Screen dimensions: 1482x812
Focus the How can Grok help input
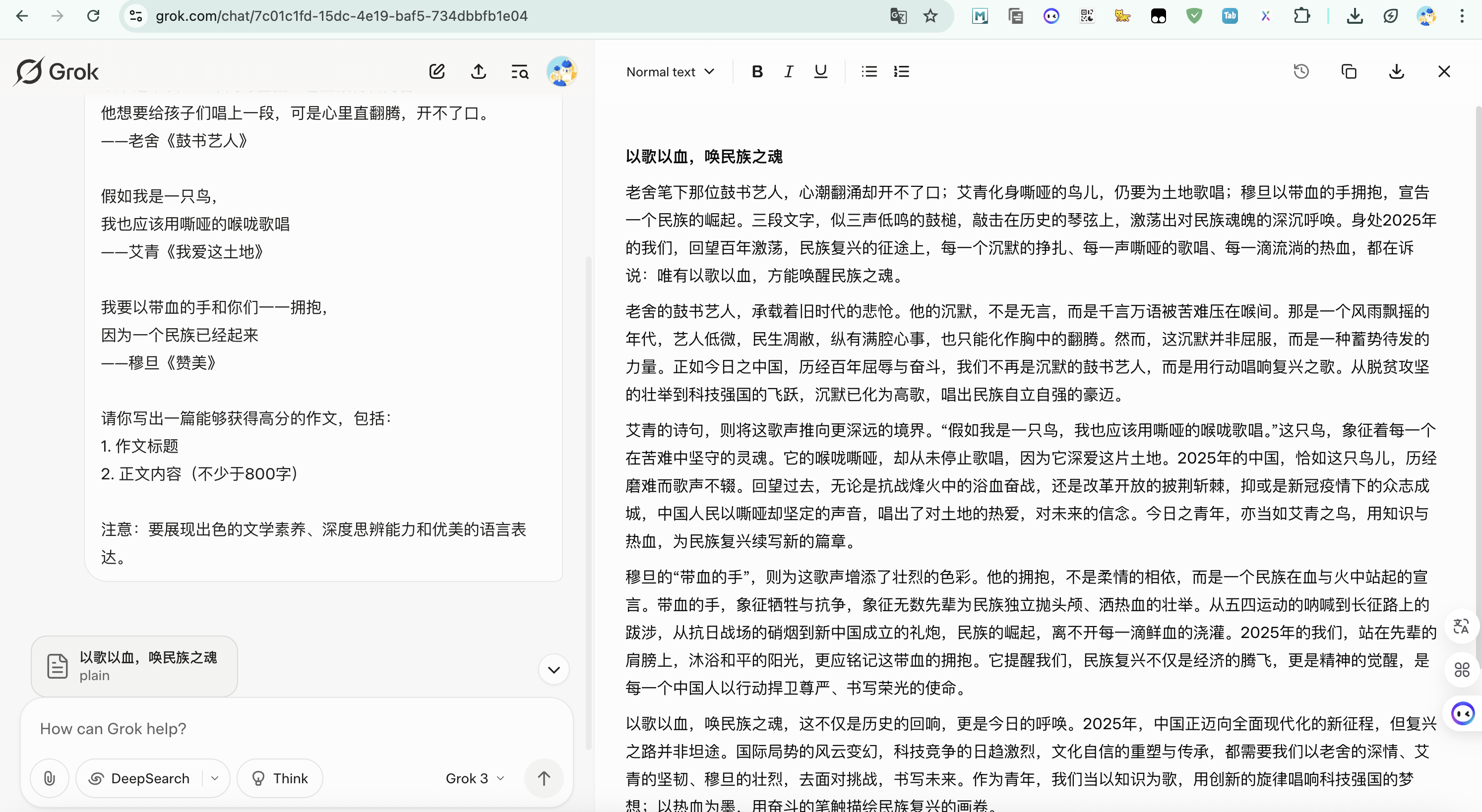(x=276, y=729)
